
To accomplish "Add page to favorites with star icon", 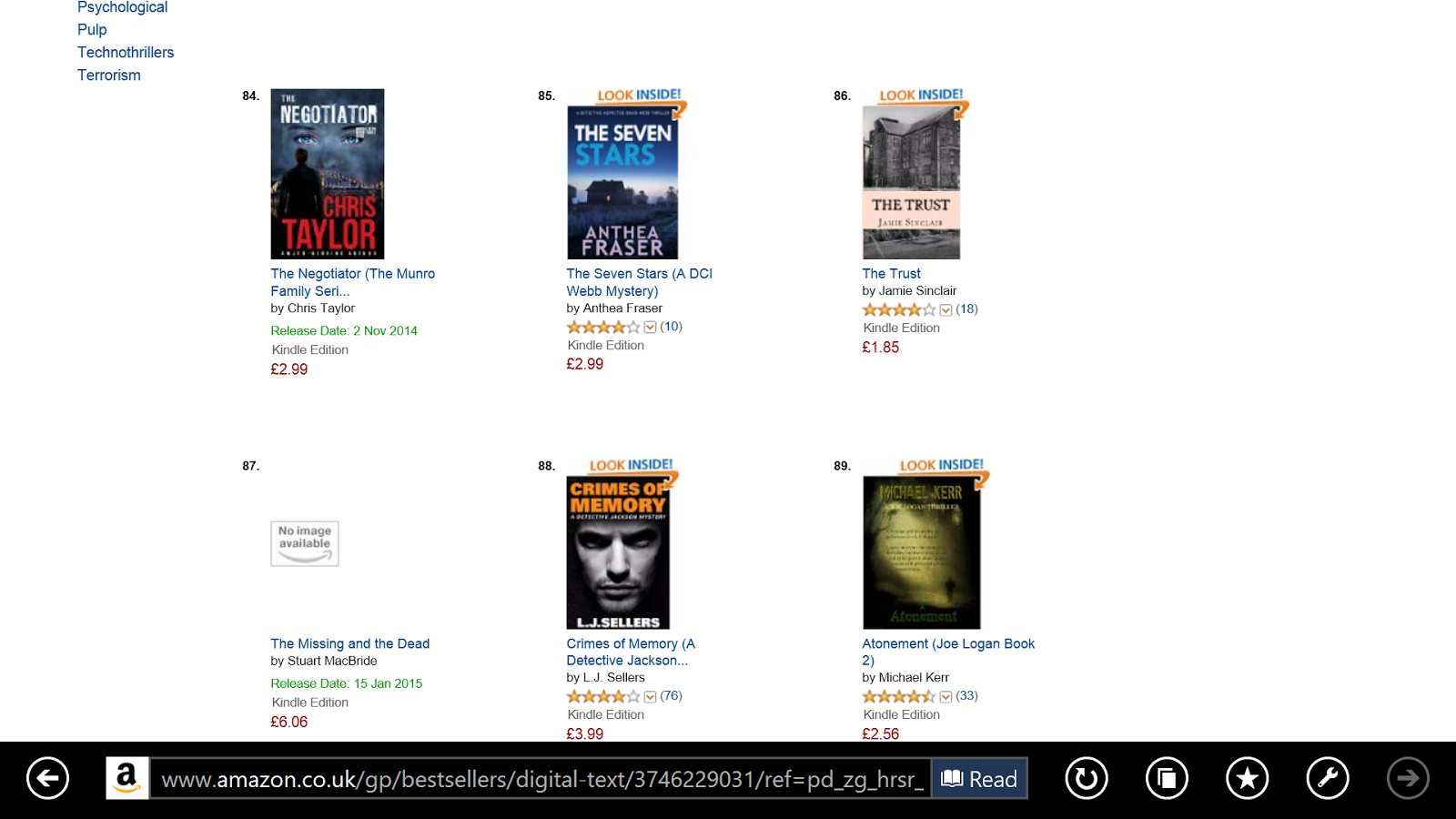I will (x=1248, y=779).
